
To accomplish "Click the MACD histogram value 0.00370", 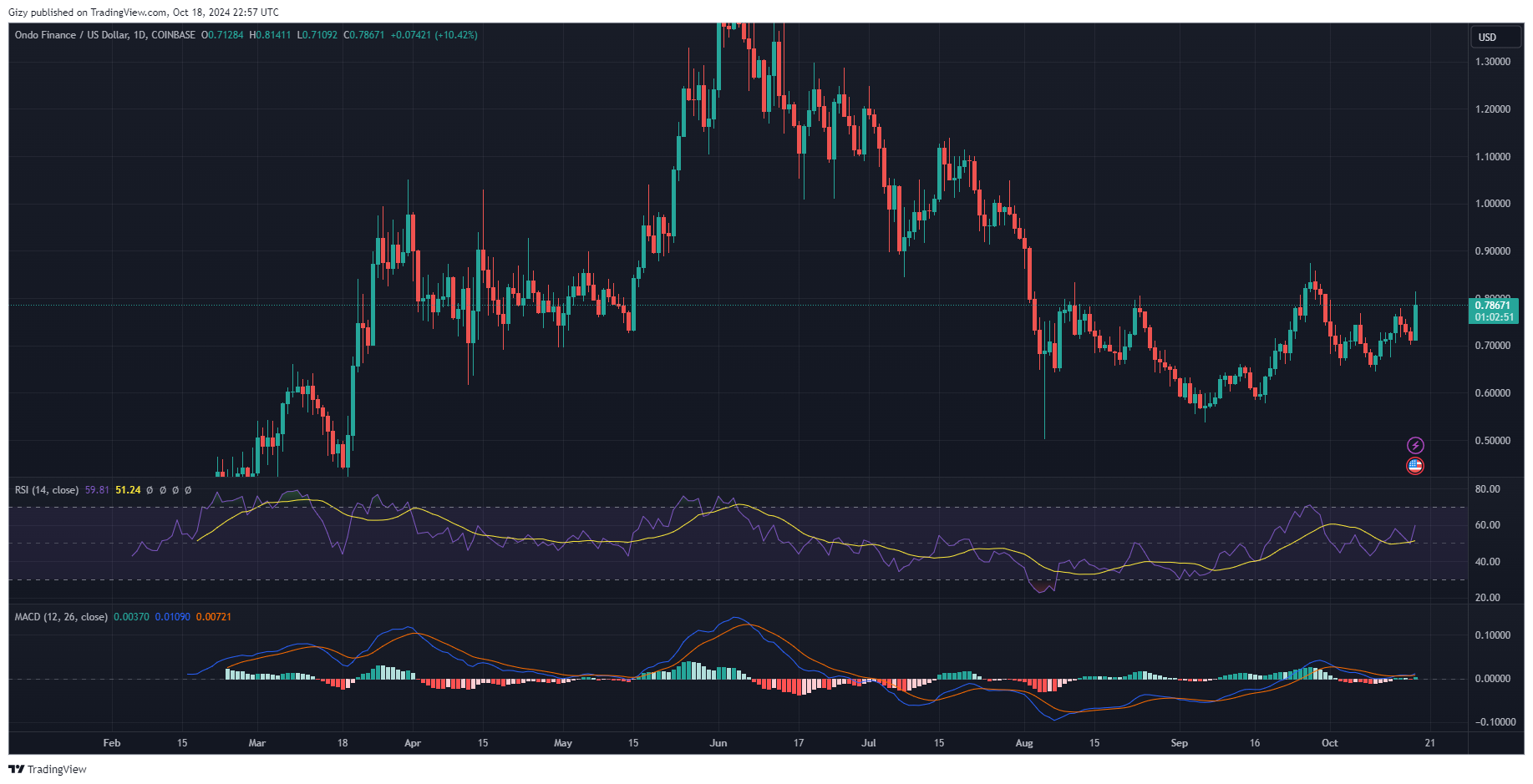I will point(131,617).
